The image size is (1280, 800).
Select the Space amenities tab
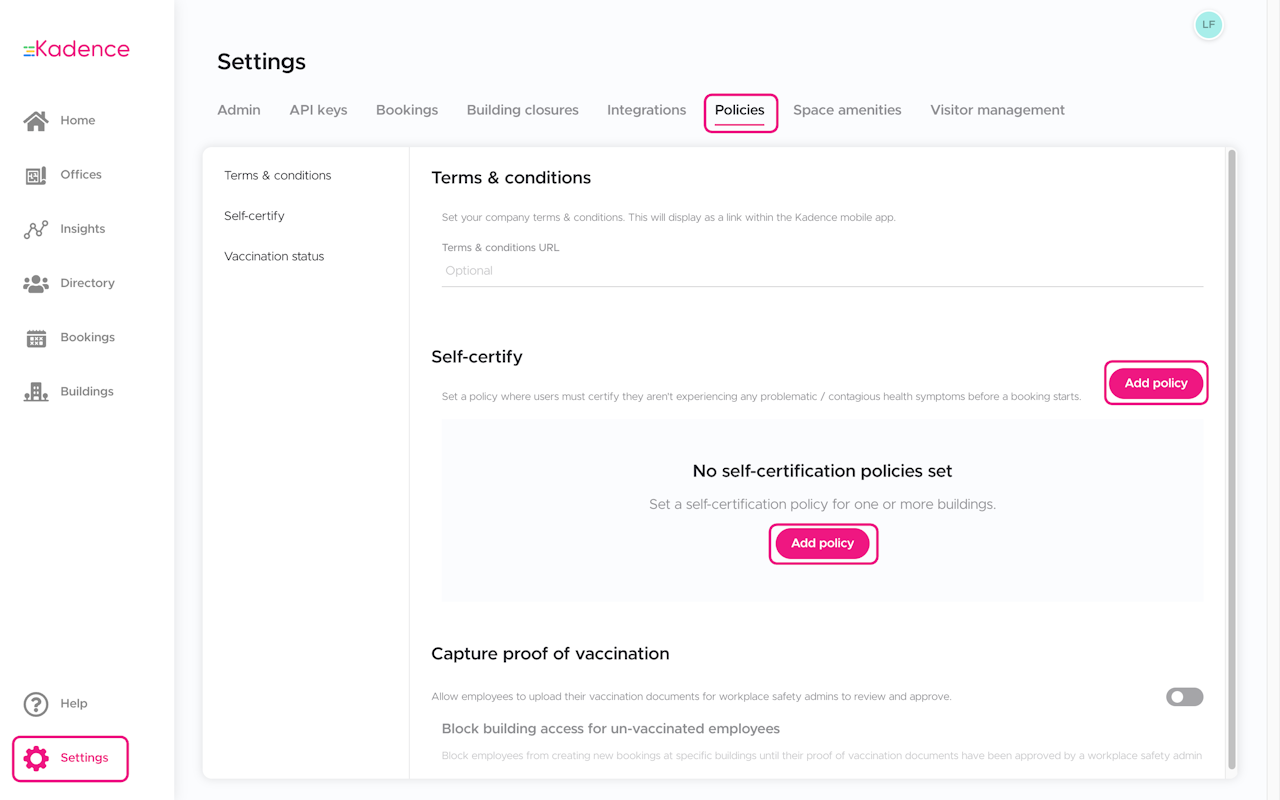[x=847, y=110]
